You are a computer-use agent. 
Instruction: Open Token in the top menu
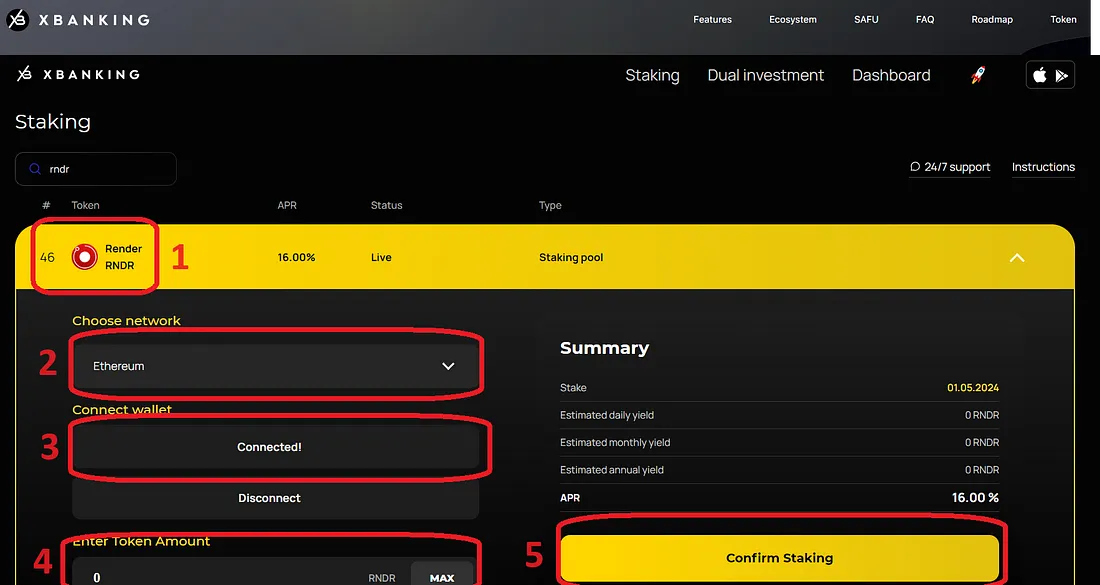pos(1063,20)
